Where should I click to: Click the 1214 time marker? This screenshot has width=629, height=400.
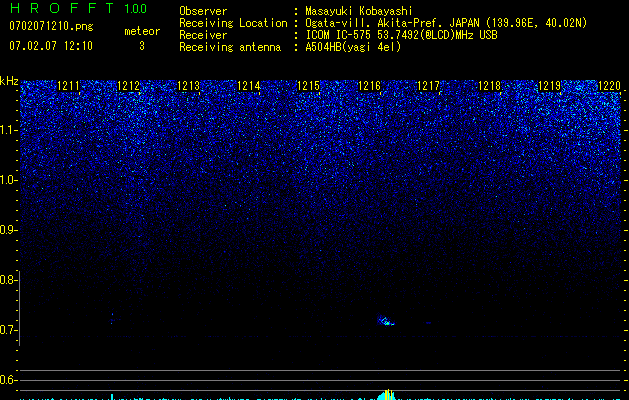click(249, 85)
